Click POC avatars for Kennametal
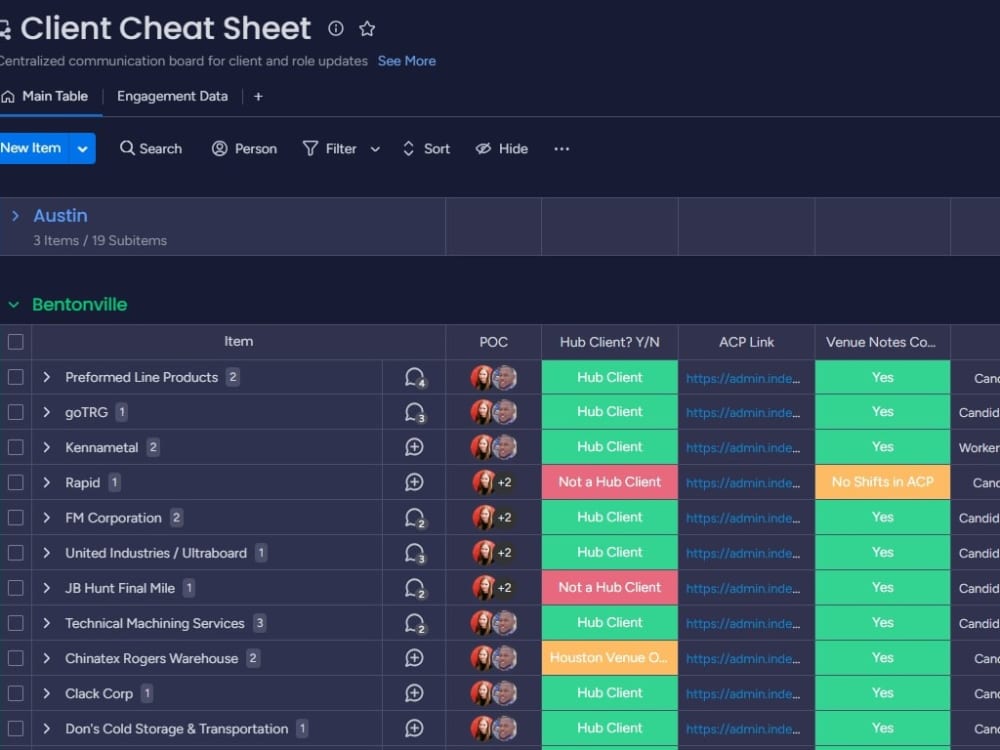This screenshot has width=1000, height=750. [494, 447]
